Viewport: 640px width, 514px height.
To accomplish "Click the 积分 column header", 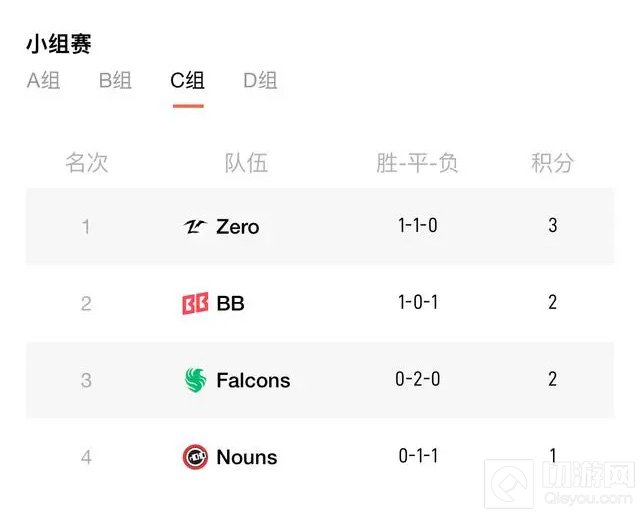I will tap(552, 163).
